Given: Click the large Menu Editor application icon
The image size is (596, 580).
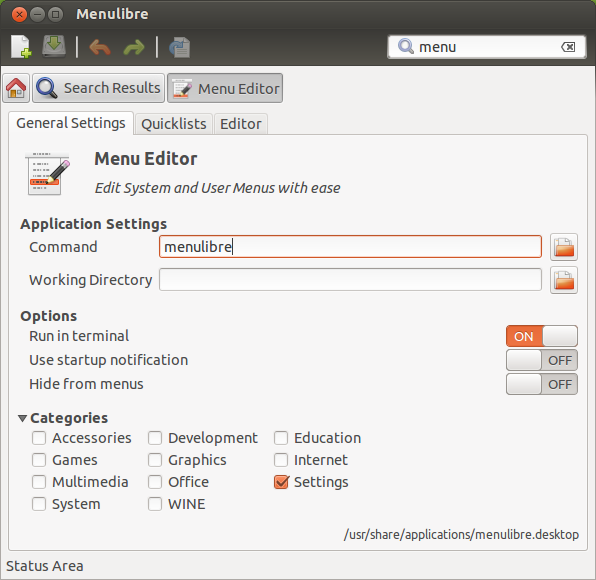Looking at the screenshot, I should pos(47,174).
